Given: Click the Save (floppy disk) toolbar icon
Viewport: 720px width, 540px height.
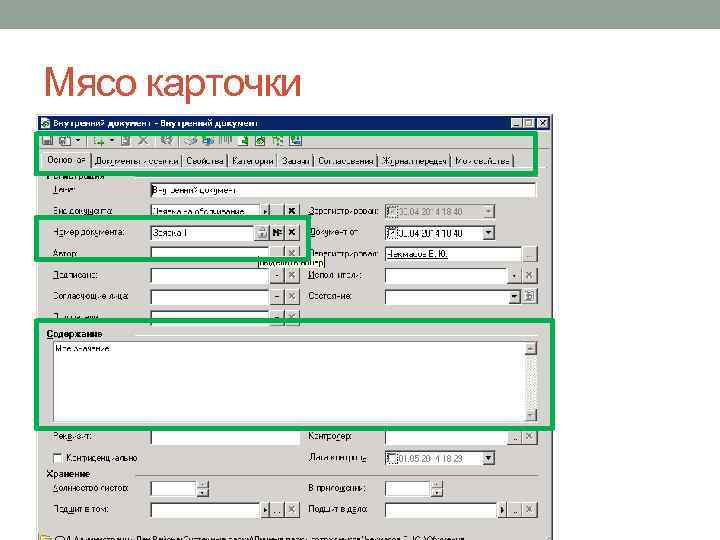Looking at the screenshot, I should [x=47, y=141].
